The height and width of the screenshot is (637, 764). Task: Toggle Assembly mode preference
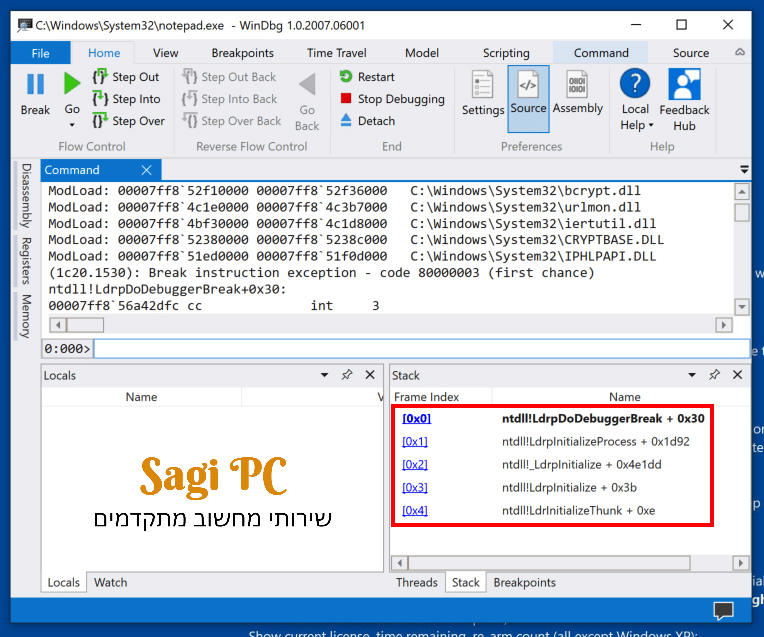tap(578, 92)
